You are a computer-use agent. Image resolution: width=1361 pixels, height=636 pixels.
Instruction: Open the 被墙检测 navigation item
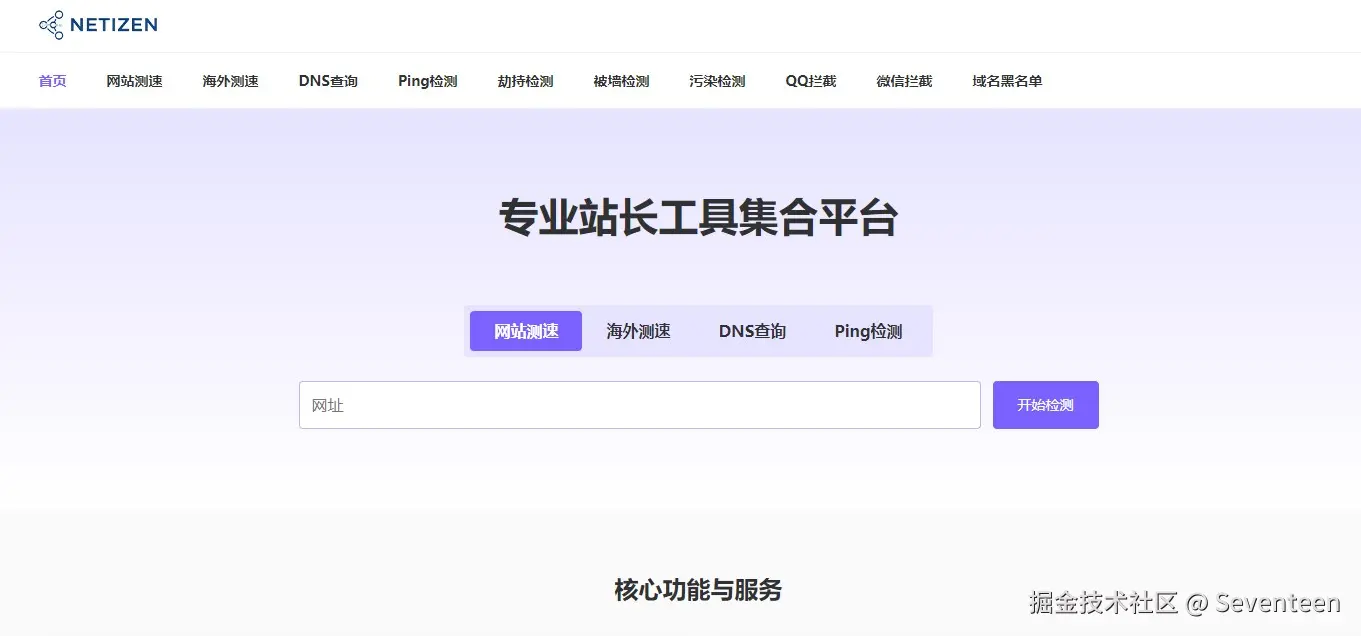click(622, 81)
